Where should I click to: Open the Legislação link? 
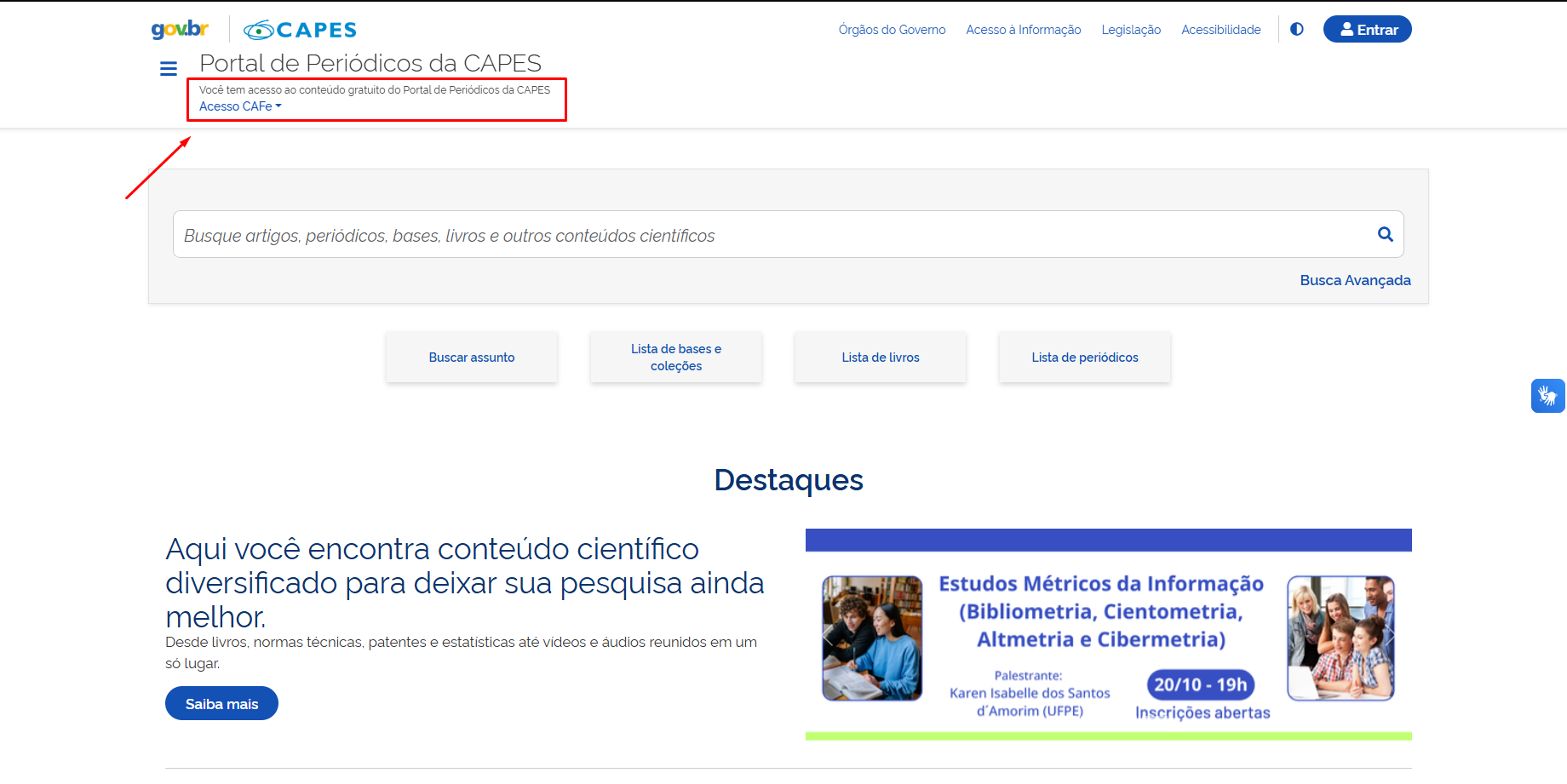point(1131,30)
